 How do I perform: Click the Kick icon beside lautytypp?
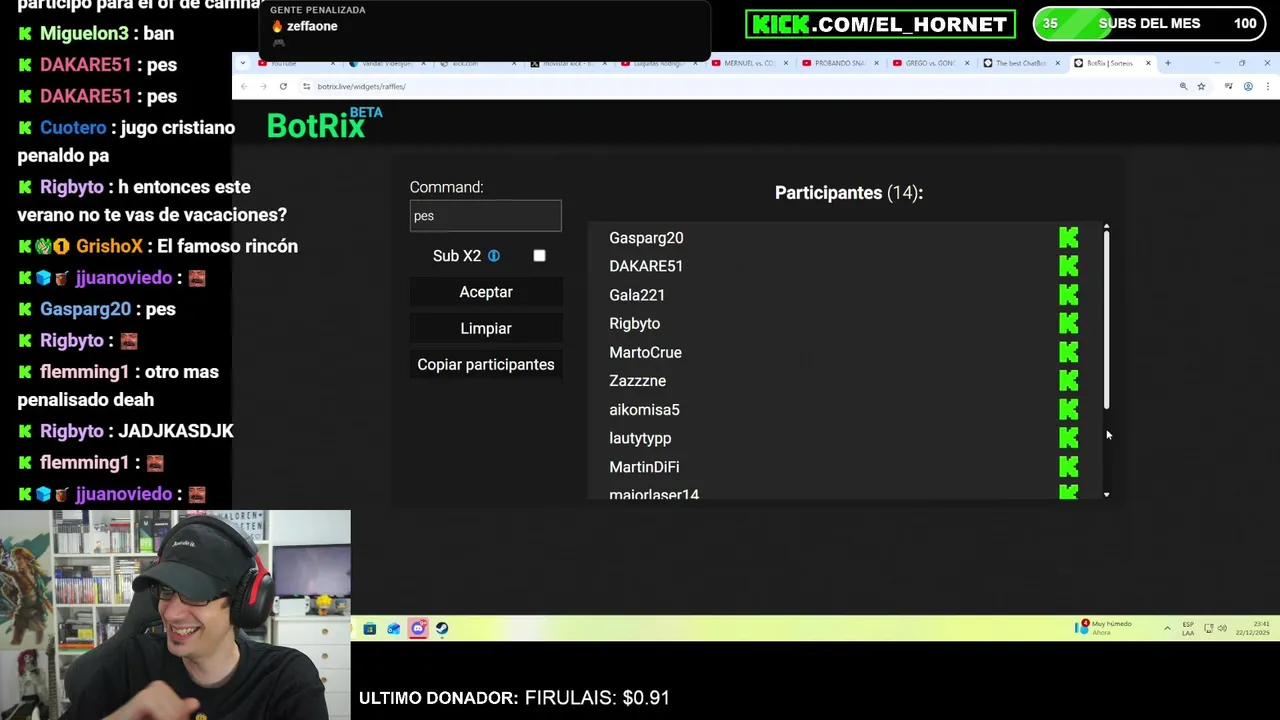point(1068,438)
